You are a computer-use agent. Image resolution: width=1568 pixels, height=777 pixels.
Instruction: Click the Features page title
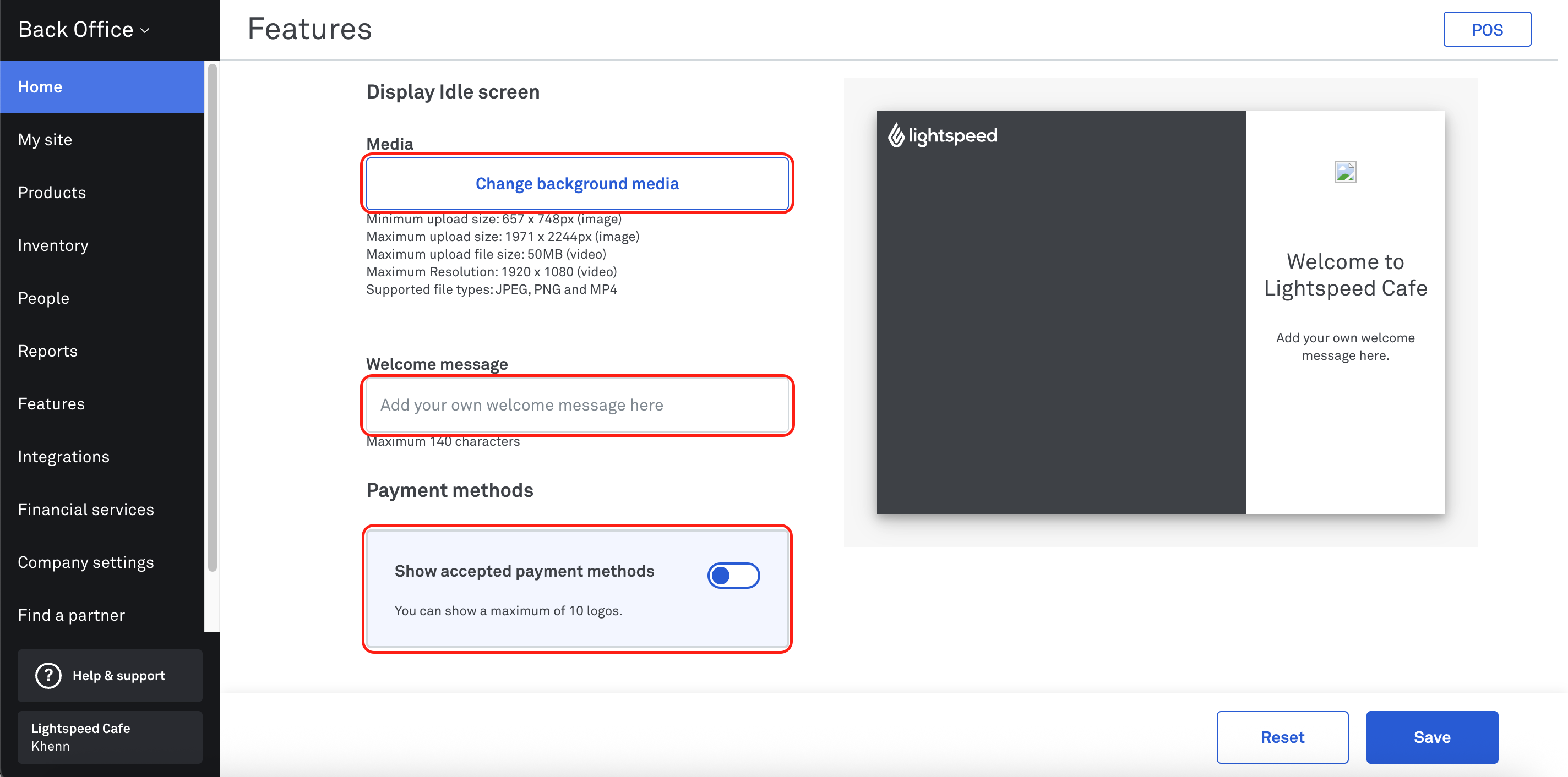(x=309, y=29)
